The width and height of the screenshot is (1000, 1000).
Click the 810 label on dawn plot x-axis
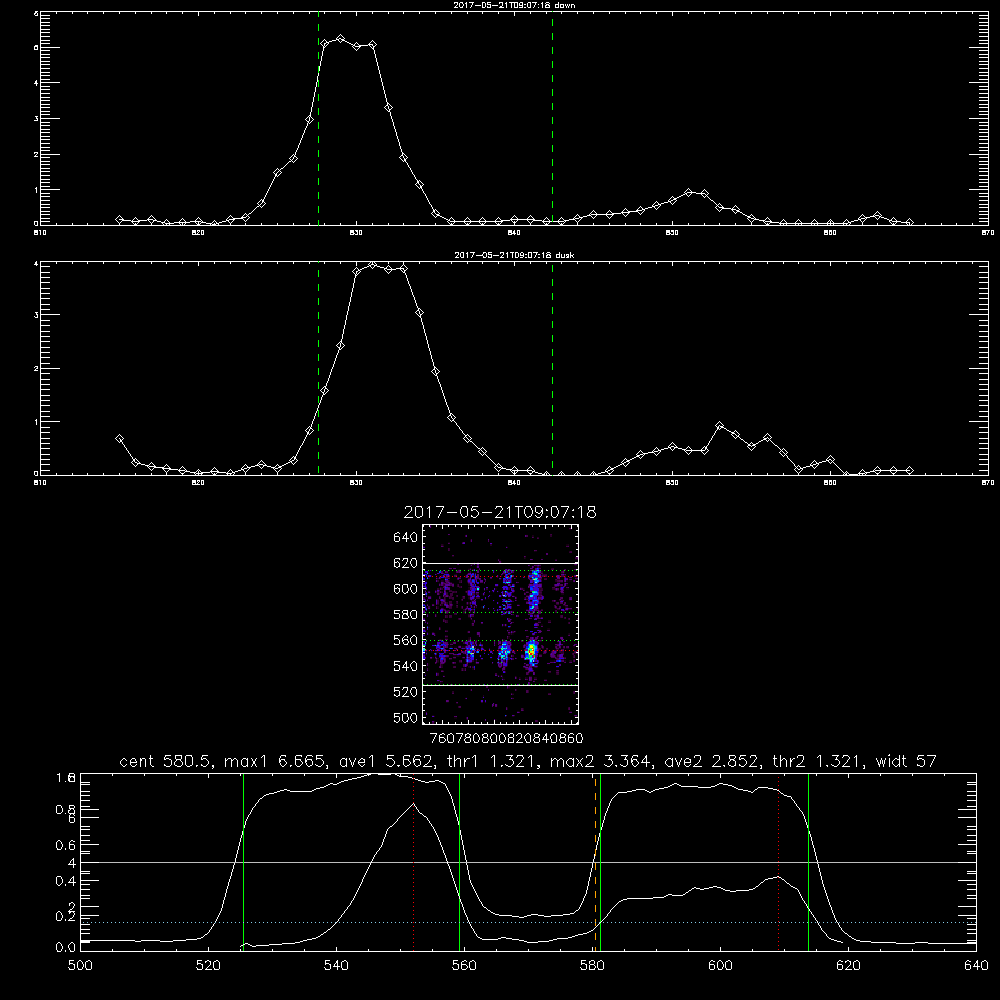coord(40,233)
